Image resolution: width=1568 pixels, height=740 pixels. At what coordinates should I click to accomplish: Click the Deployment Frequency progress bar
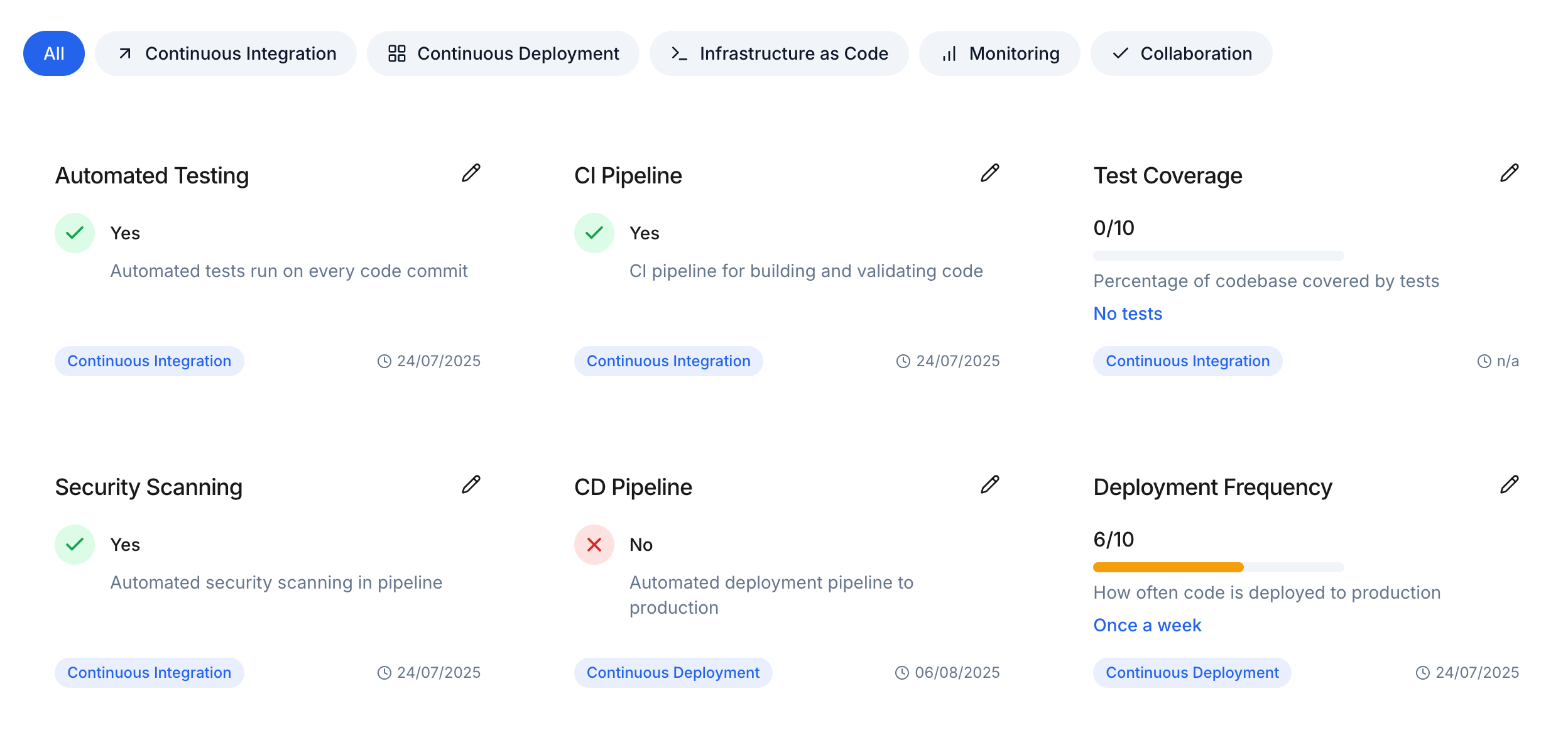tap(1217, 567)
